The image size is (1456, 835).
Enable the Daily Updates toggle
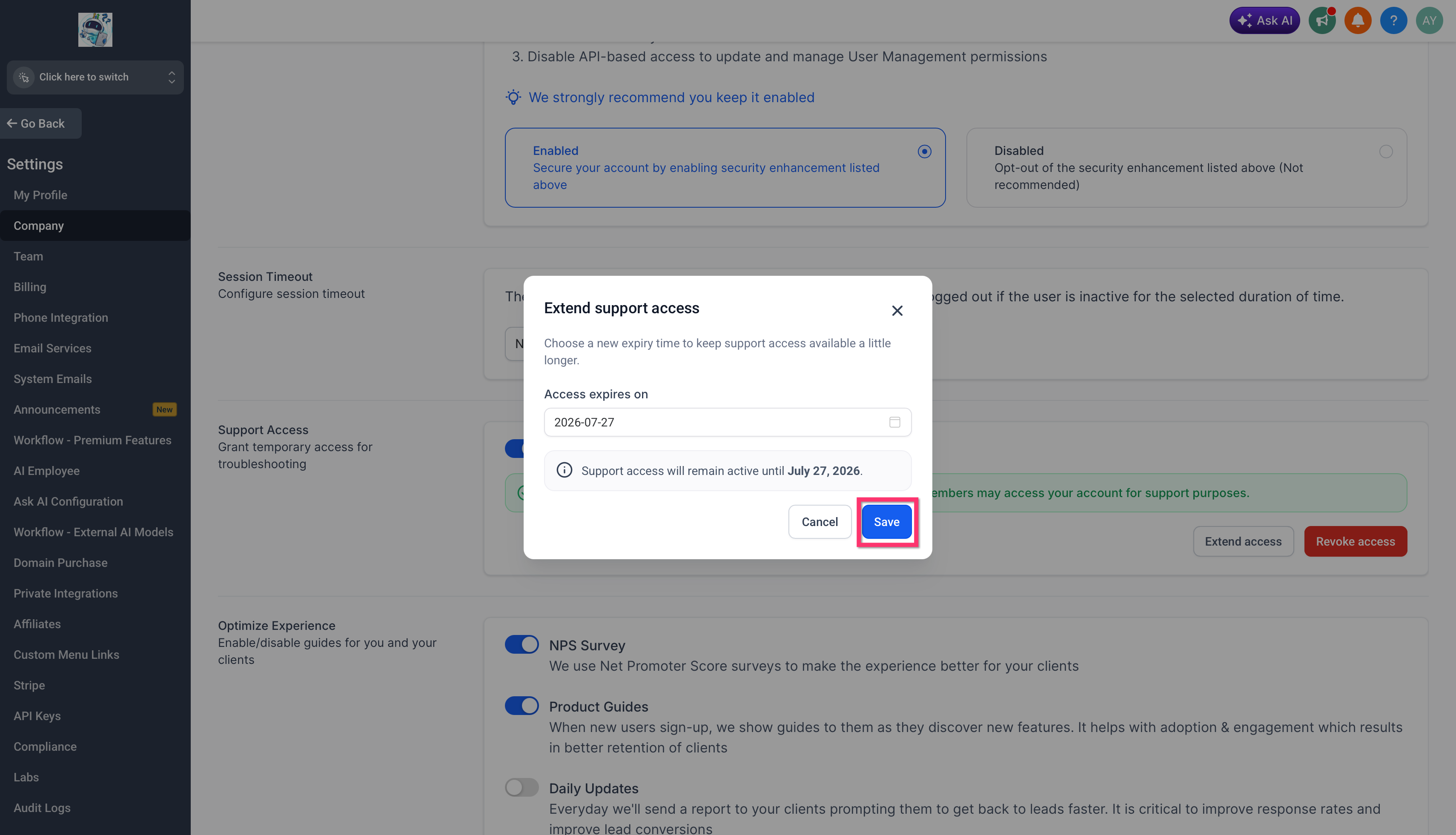(x=522, y=787)
